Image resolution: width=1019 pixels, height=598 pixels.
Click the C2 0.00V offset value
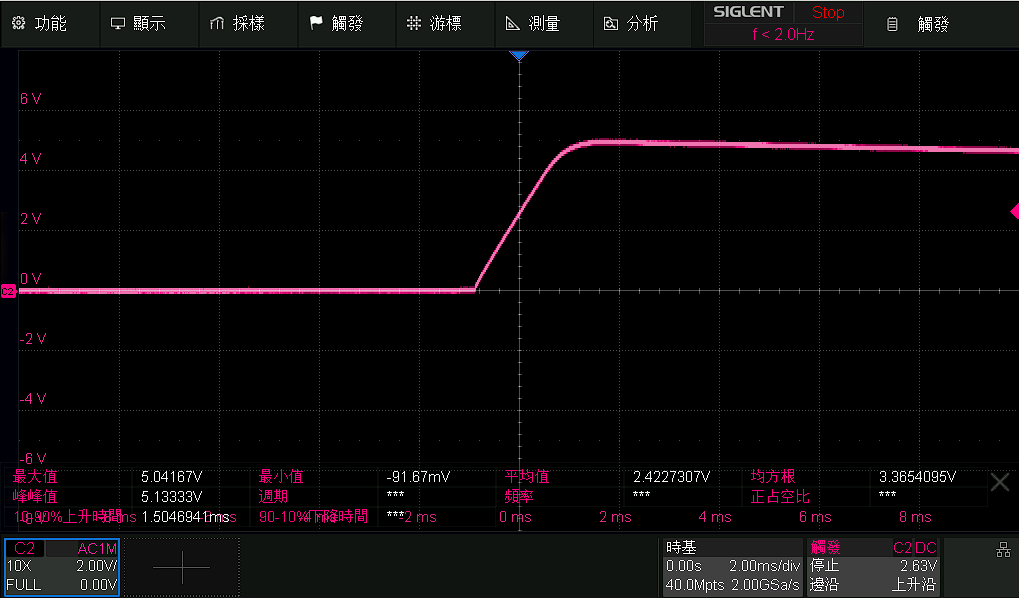click(98, 584)
